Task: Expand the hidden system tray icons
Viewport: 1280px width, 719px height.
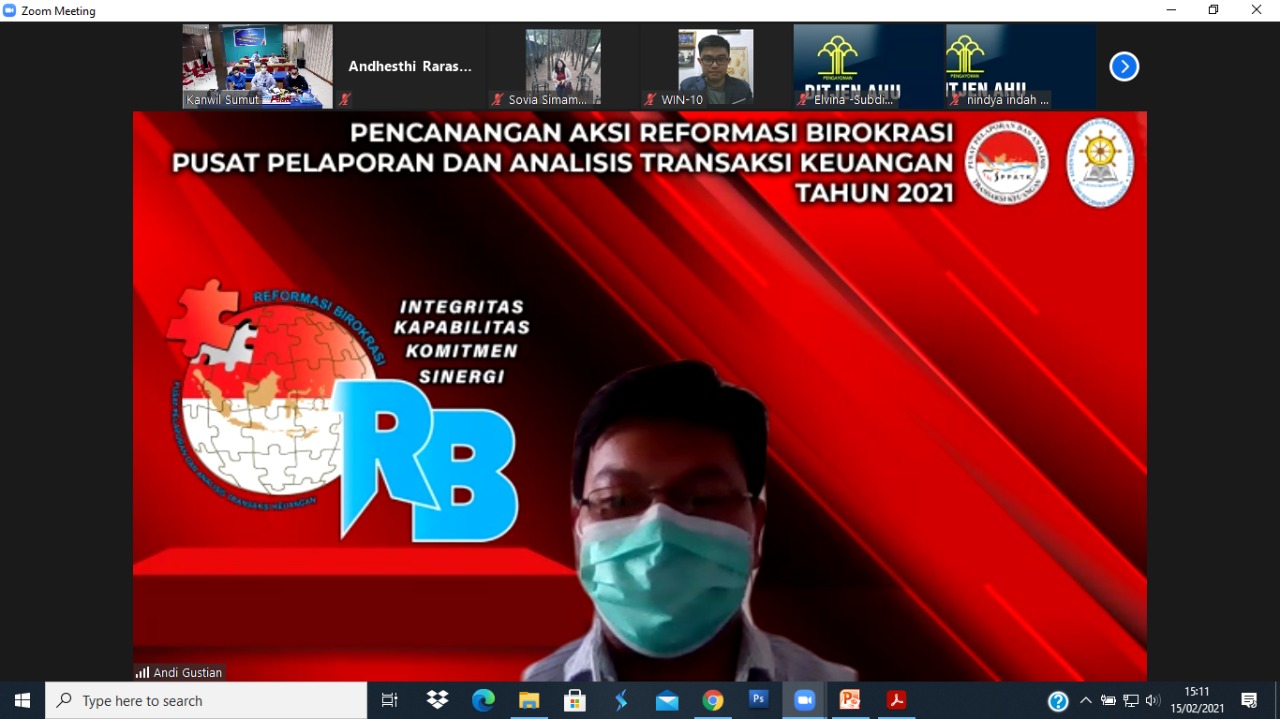Action: 1086,701
